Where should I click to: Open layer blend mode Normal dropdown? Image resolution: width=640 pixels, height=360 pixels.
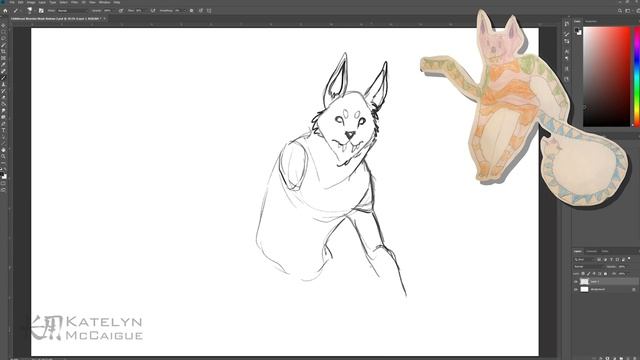click(589, 267)
